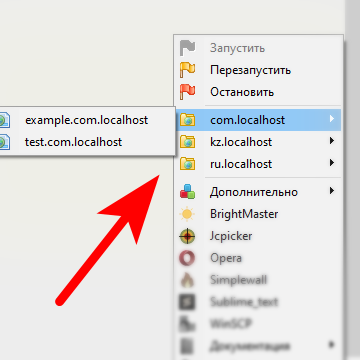The image size is (360, 360).
Task: Expand the kz.localhost submenu arrow
Action: (331, 141)
